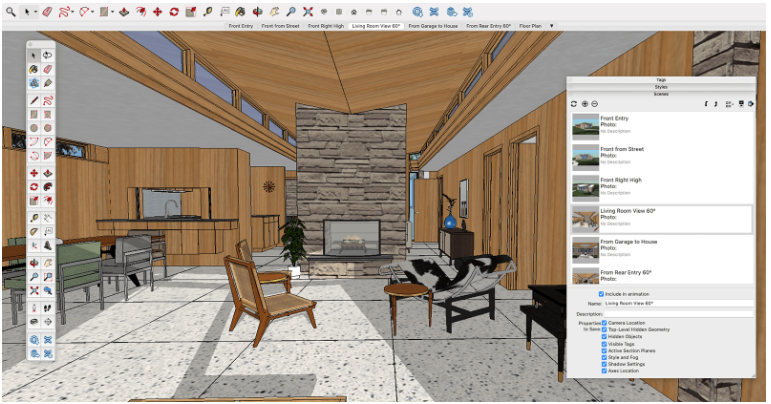Choose the Push/Pull tool in top toolbar
771x404 pixels.
[122, 11]
